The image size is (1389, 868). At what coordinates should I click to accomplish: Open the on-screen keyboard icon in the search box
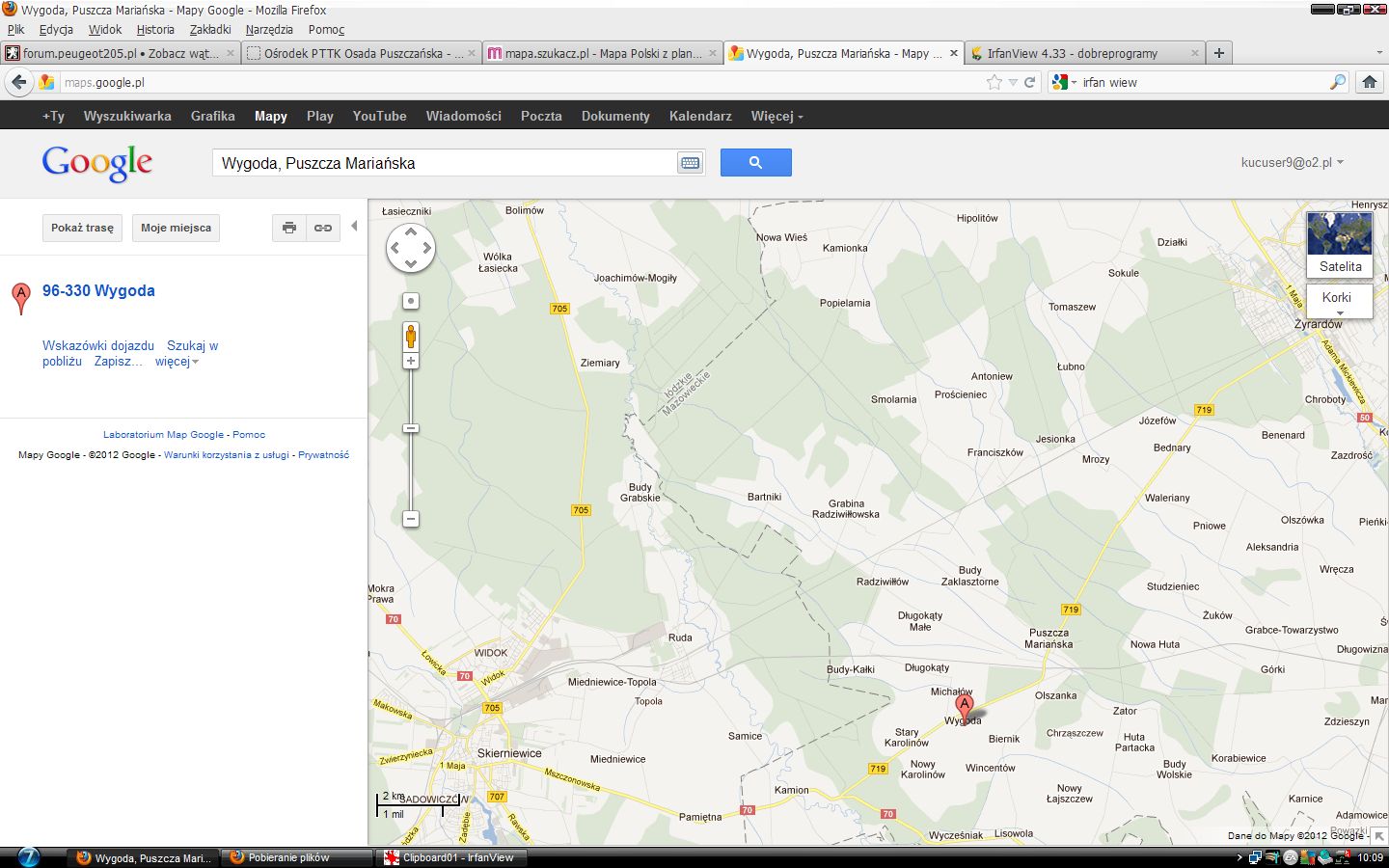pyautogui.click(x=690, y=163)
